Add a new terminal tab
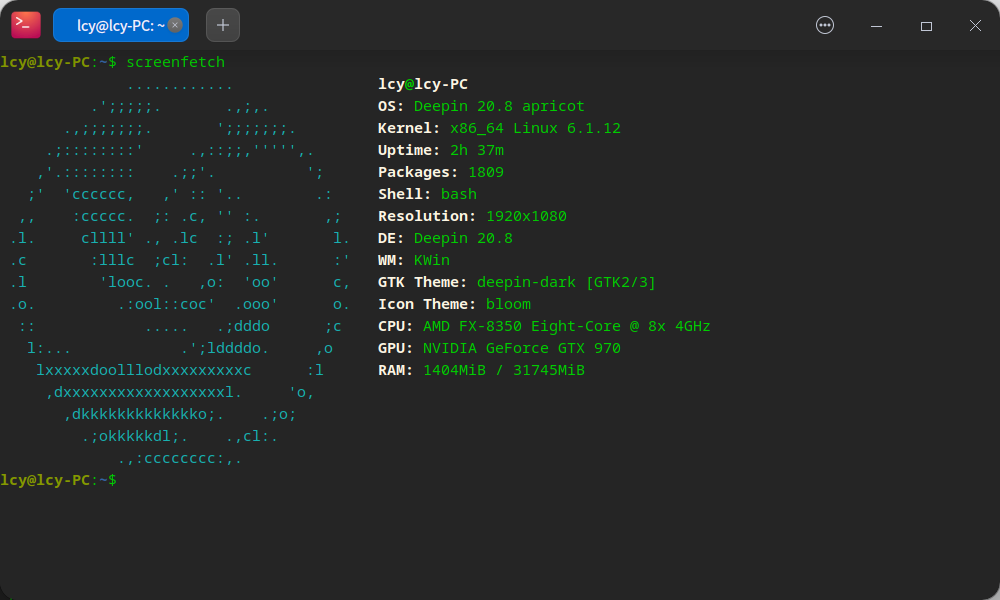1000x600 pixels. pos(223,25)
